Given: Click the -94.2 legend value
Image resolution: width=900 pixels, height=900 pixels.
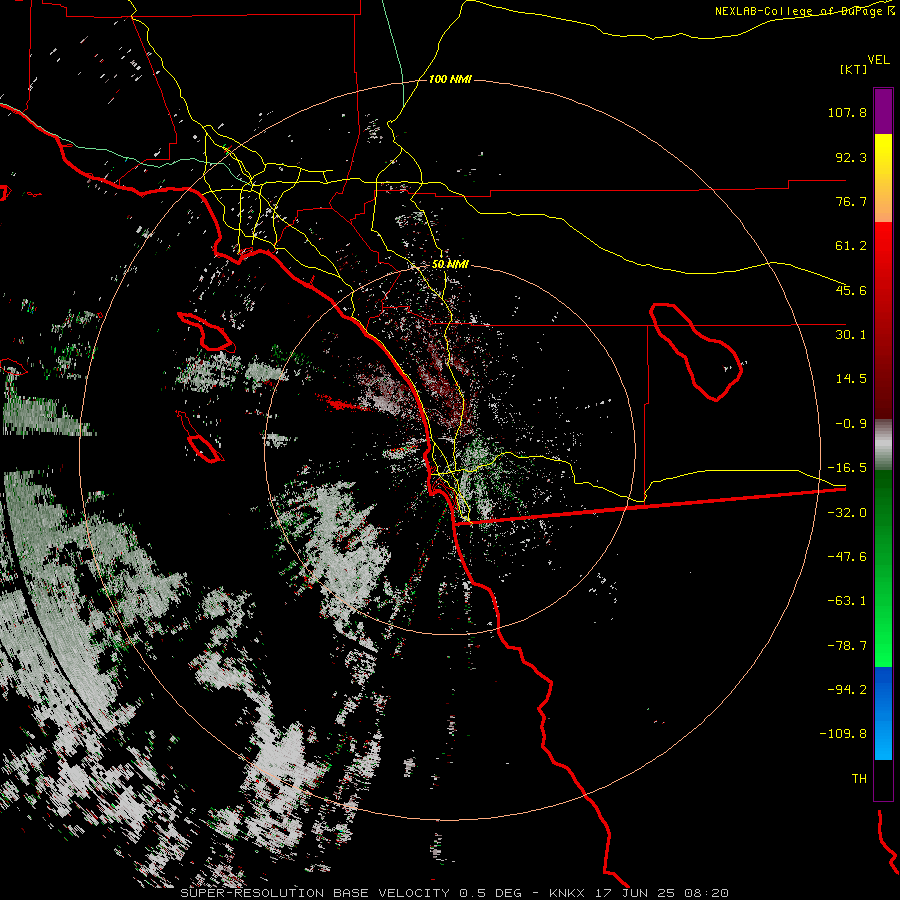Looking at the screenshot, I should [x=847, y=689].
